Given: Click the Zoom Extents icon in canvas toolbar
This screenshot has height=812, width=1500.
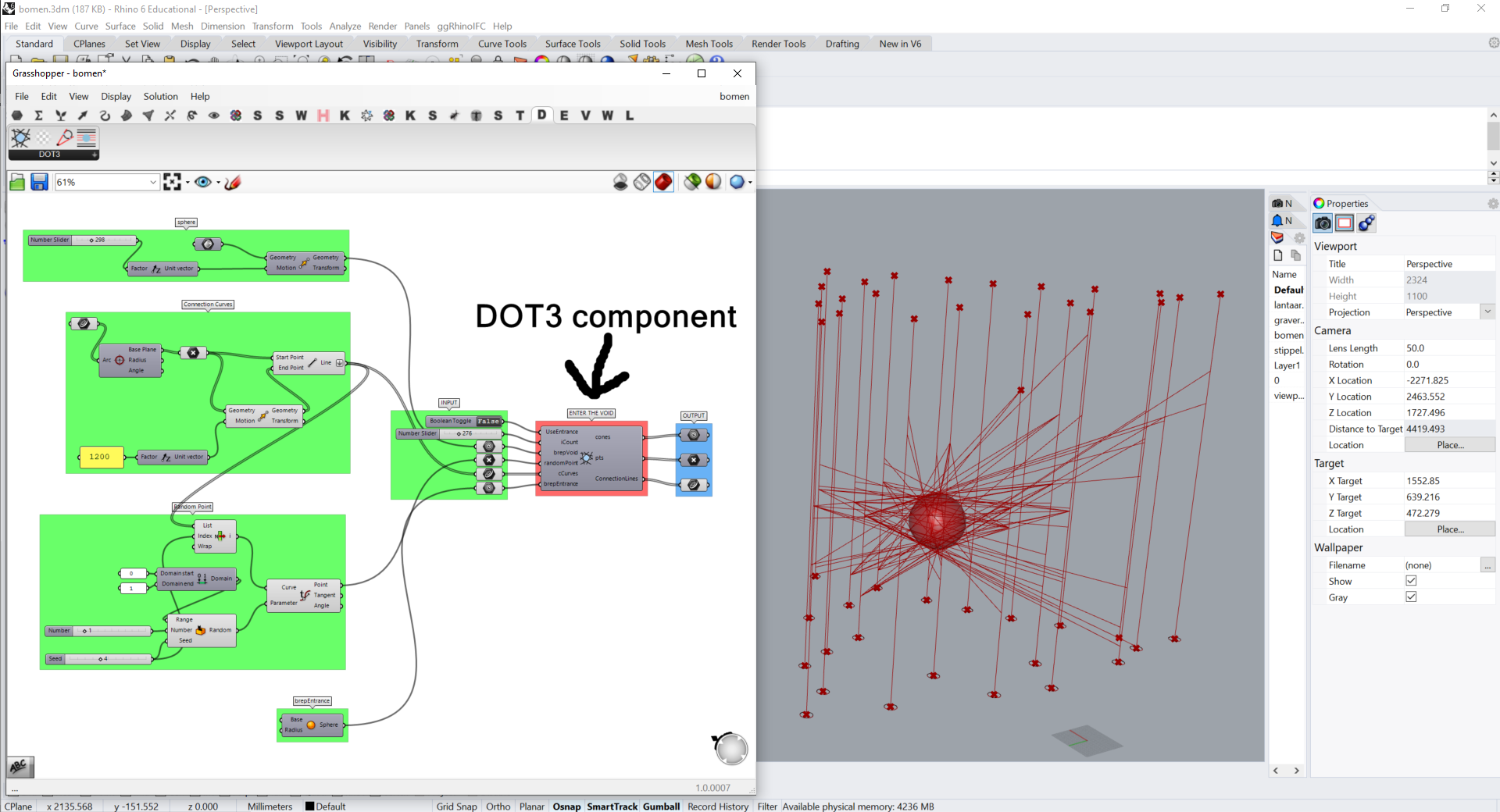Looking at the screenshot, I should click(x=172, y=183).
